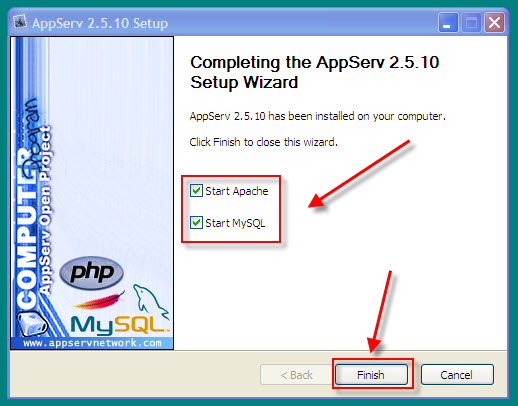Click the PHP logo in sidebar banner
The width and height of the screenshot is (518, 406).
(92, 273)
